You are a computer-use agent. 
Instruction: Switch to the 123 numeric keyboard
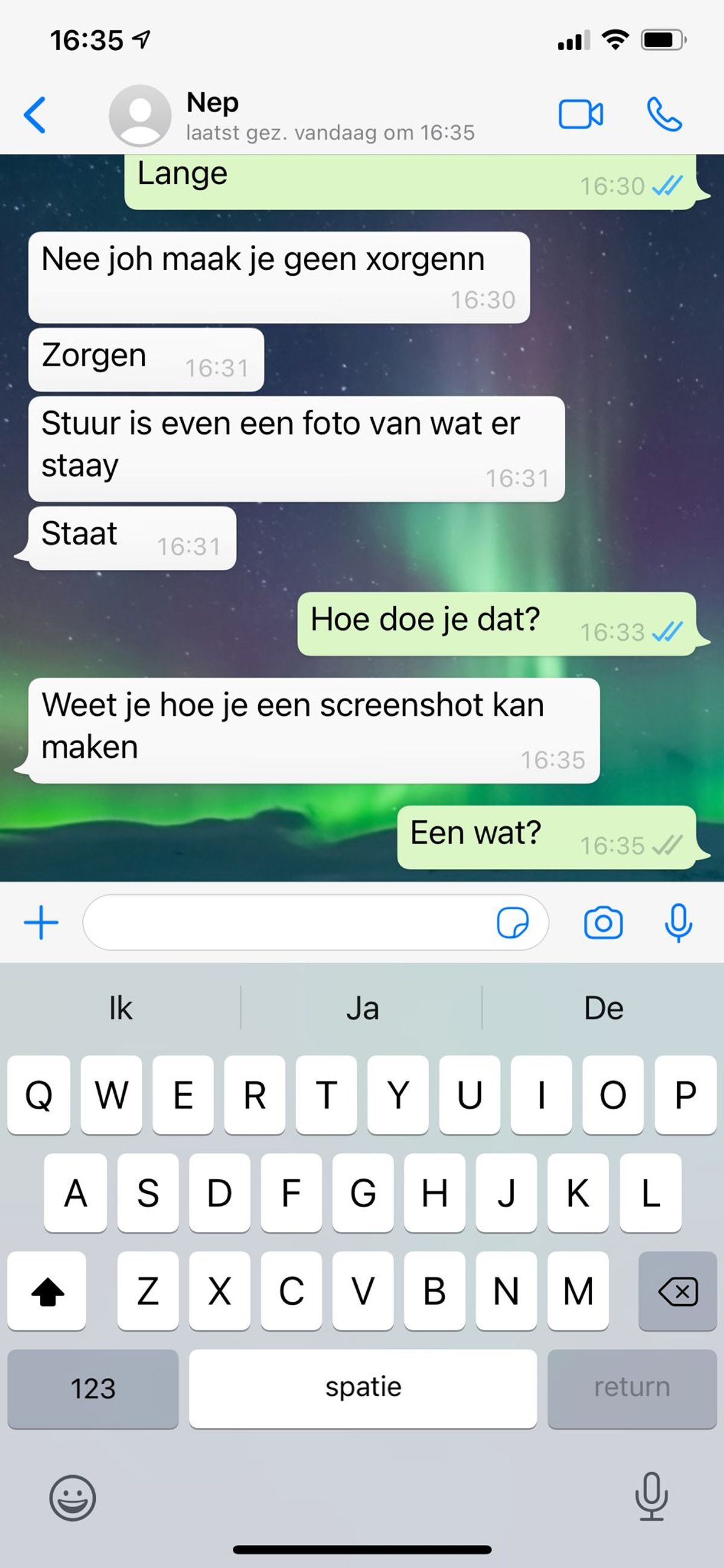pyautogui.click(x=93, y=1388)
